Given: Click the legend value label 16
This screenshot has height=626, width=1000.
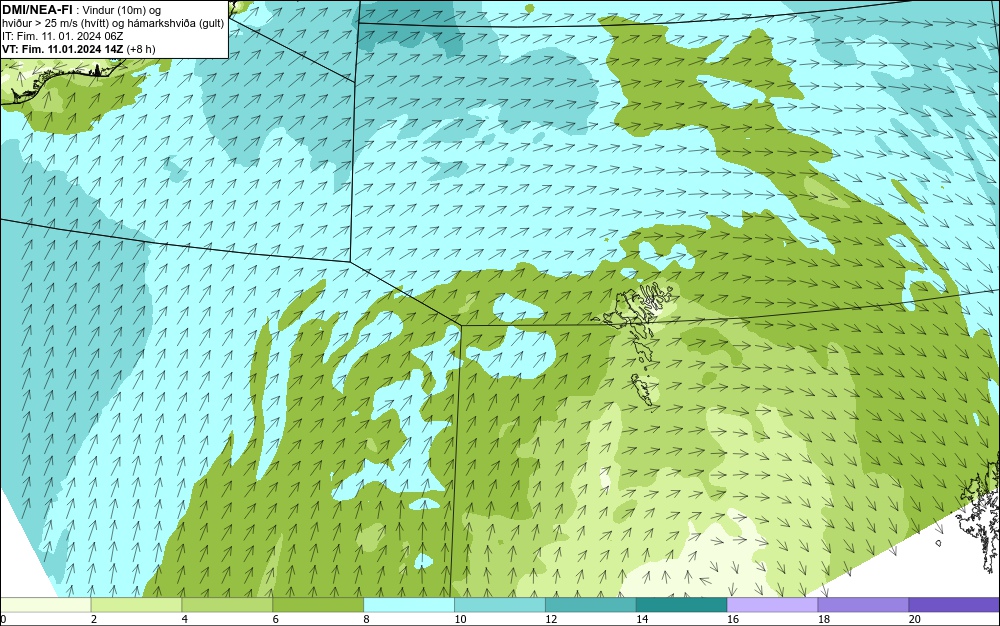Looking at the screenshot, I should [733, 619].
